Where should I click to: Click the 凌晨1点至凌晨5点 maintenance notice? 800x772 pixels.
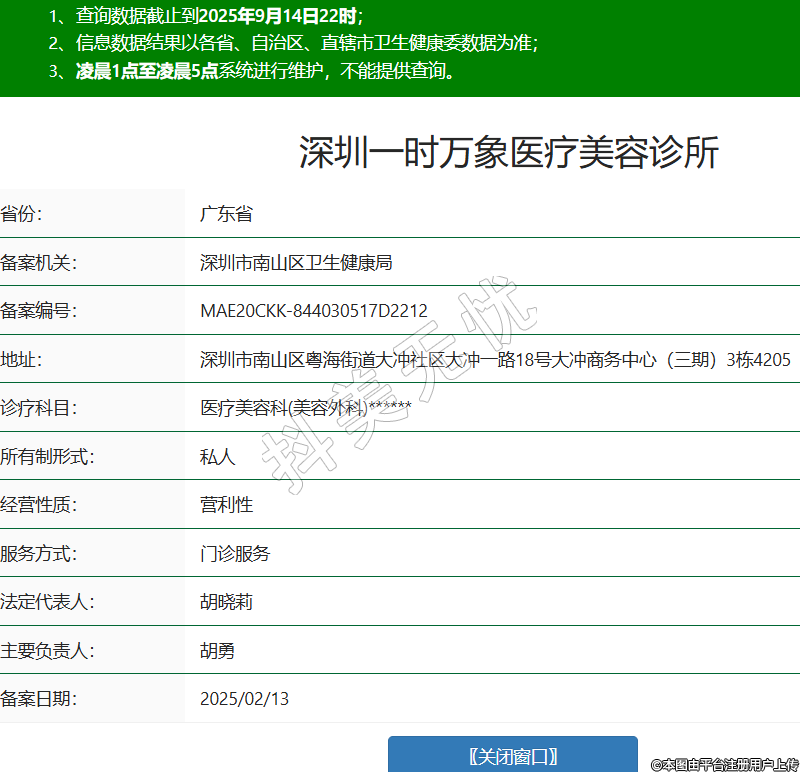click(147, 71)
